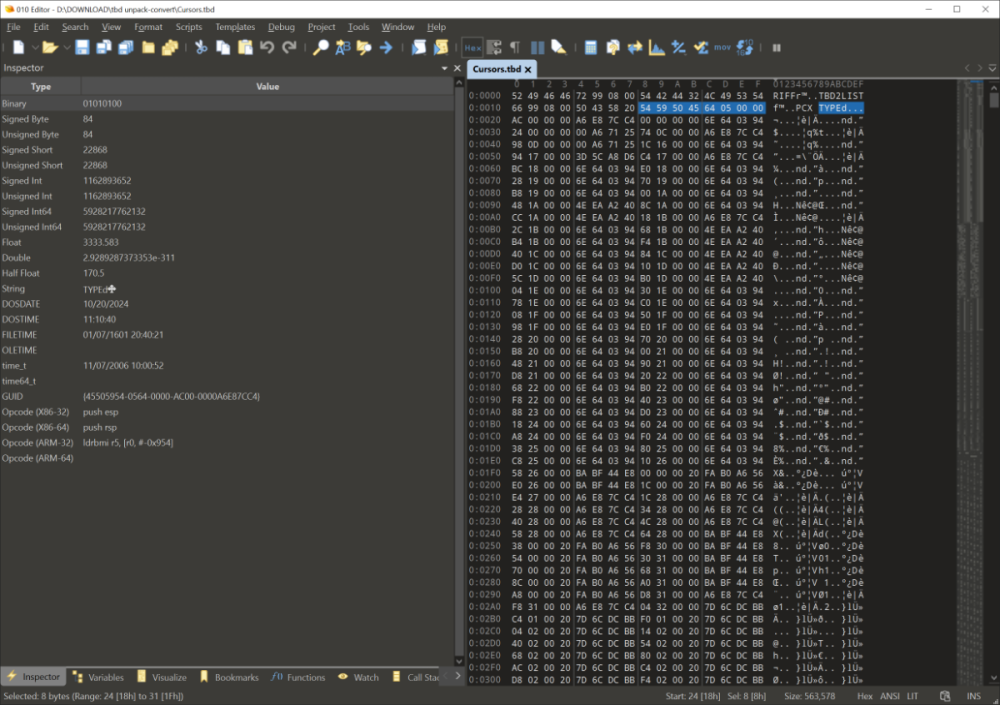Viewport: 1000px width, 705px height.
Task: Open the File menu
Action: 13,27
